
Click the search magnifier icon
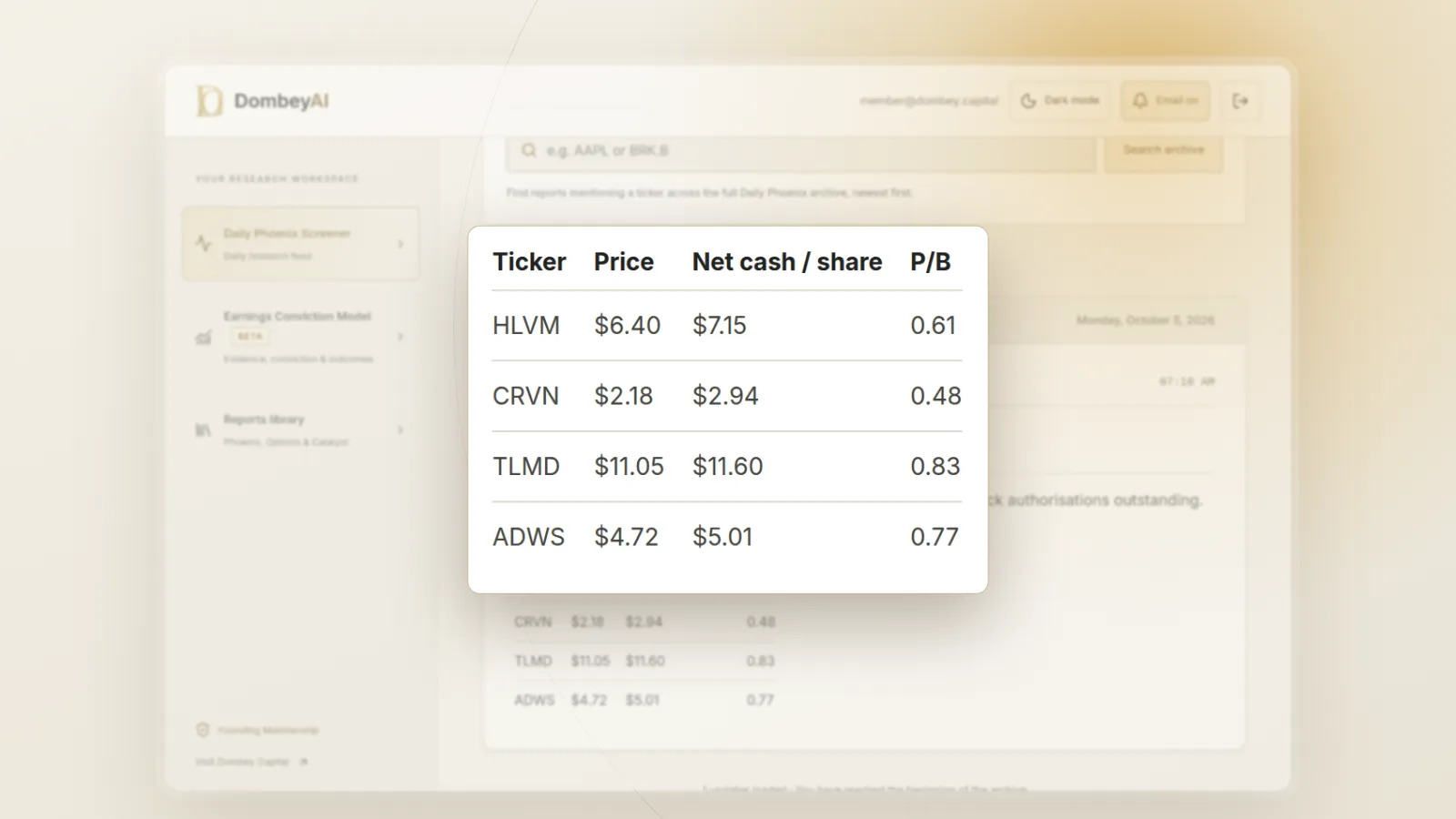(529, 150)
